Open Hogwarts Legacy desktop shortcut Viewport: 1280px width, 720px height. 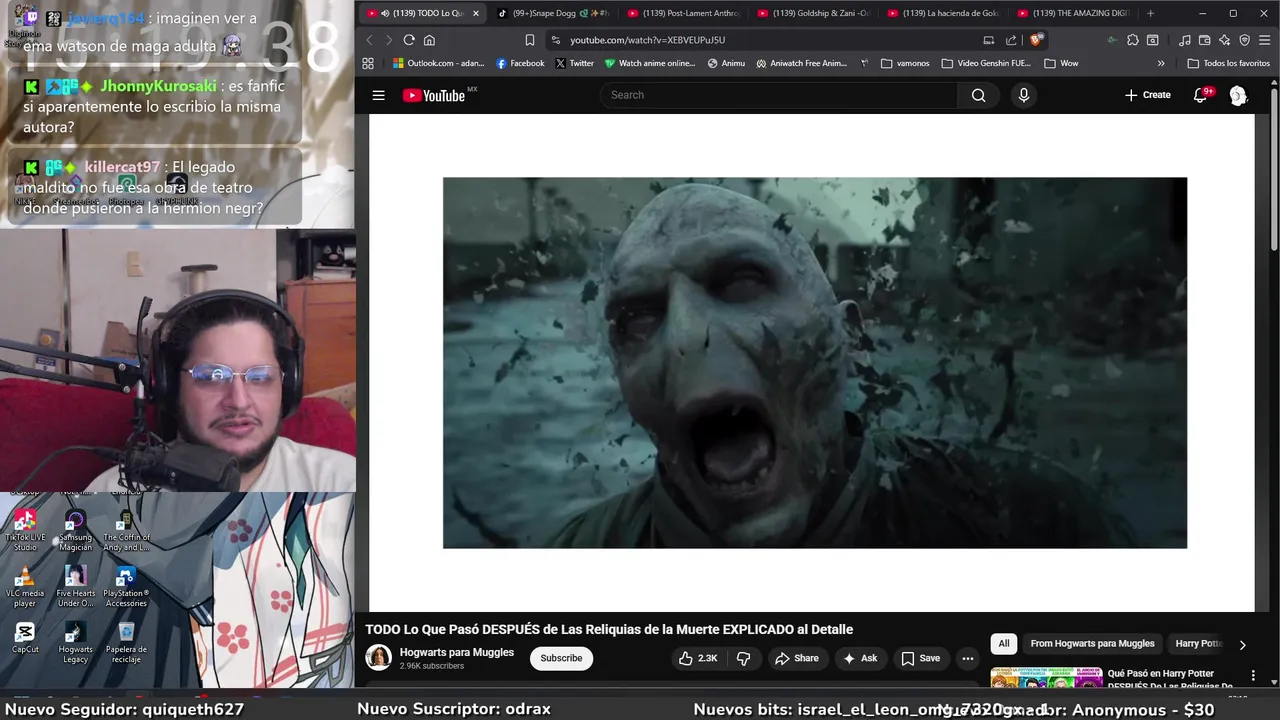click(75, 641)
